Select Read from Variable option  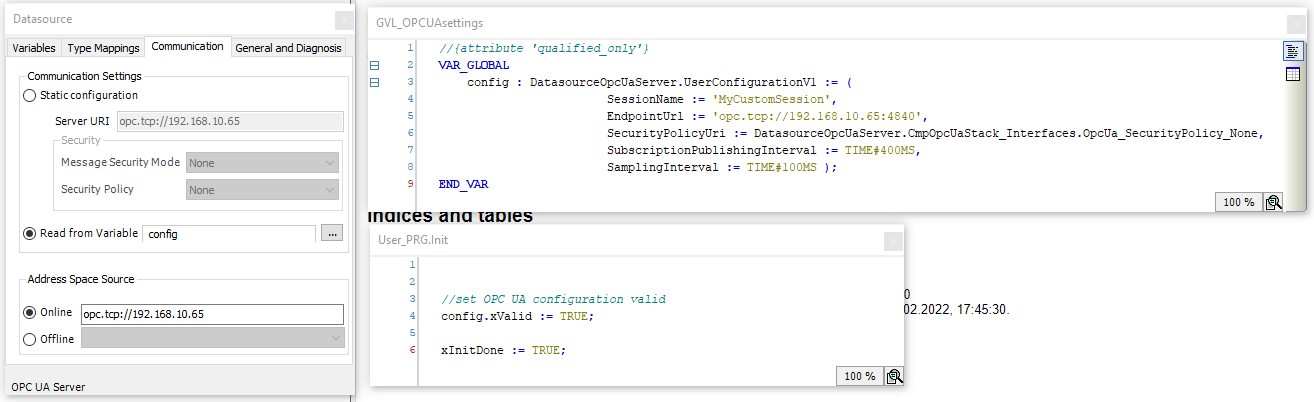[29, 233]
